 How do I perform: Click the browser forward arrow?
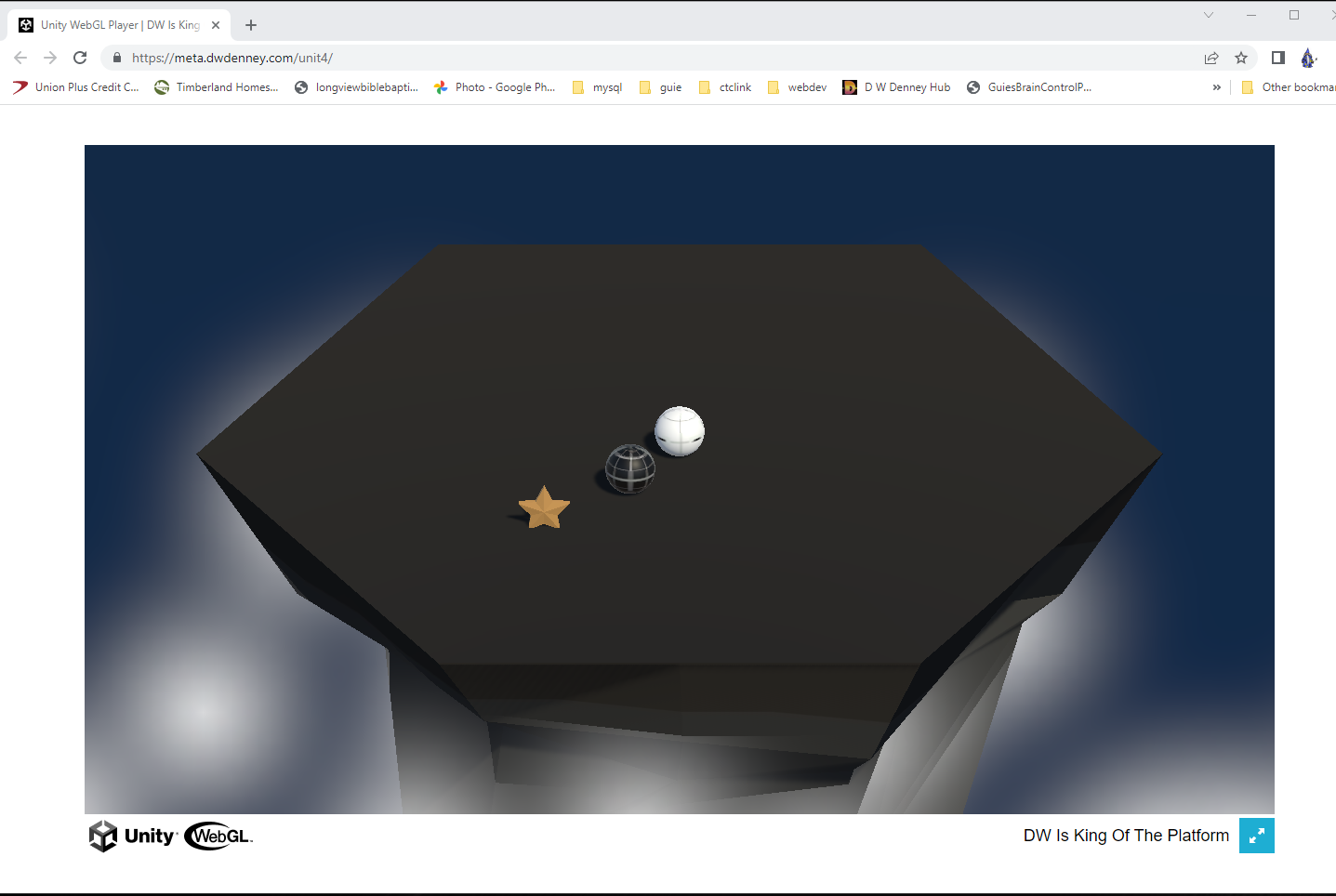pyautogui.click(x=50, y=58)
